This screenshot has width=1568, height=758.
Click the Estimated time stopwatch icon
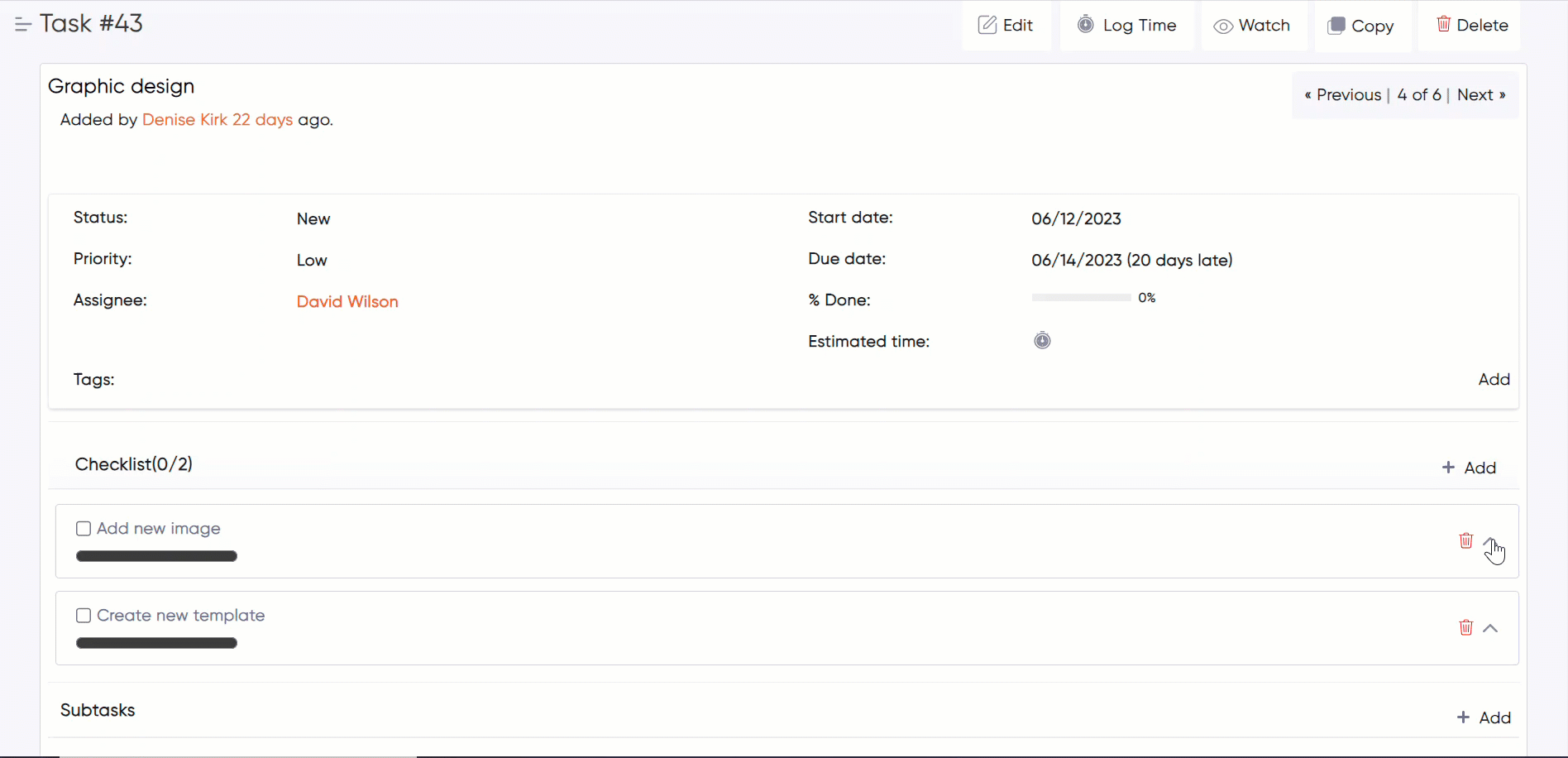(x=1042, y=339)
